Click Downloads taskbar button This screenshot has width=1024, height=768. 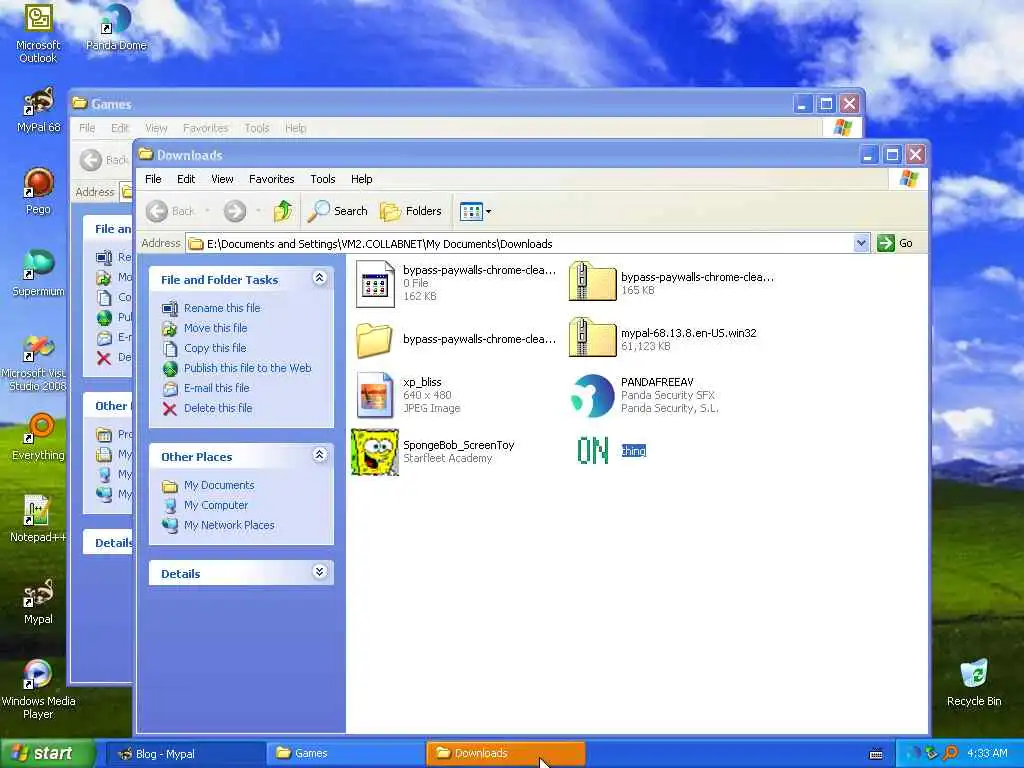pos(505,754)
